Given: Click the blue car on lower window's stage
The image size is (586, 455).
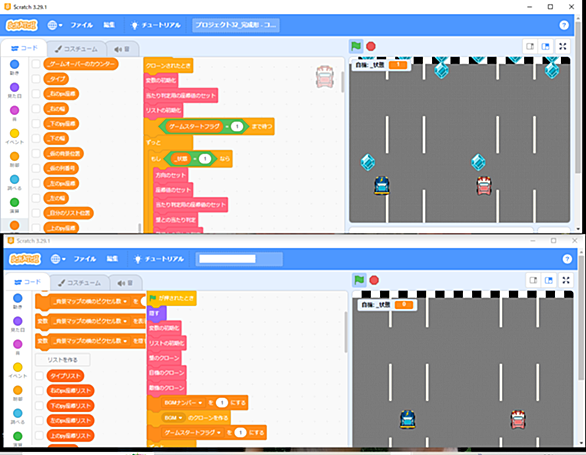Looking at the screenshot, I should click(407, 419).
